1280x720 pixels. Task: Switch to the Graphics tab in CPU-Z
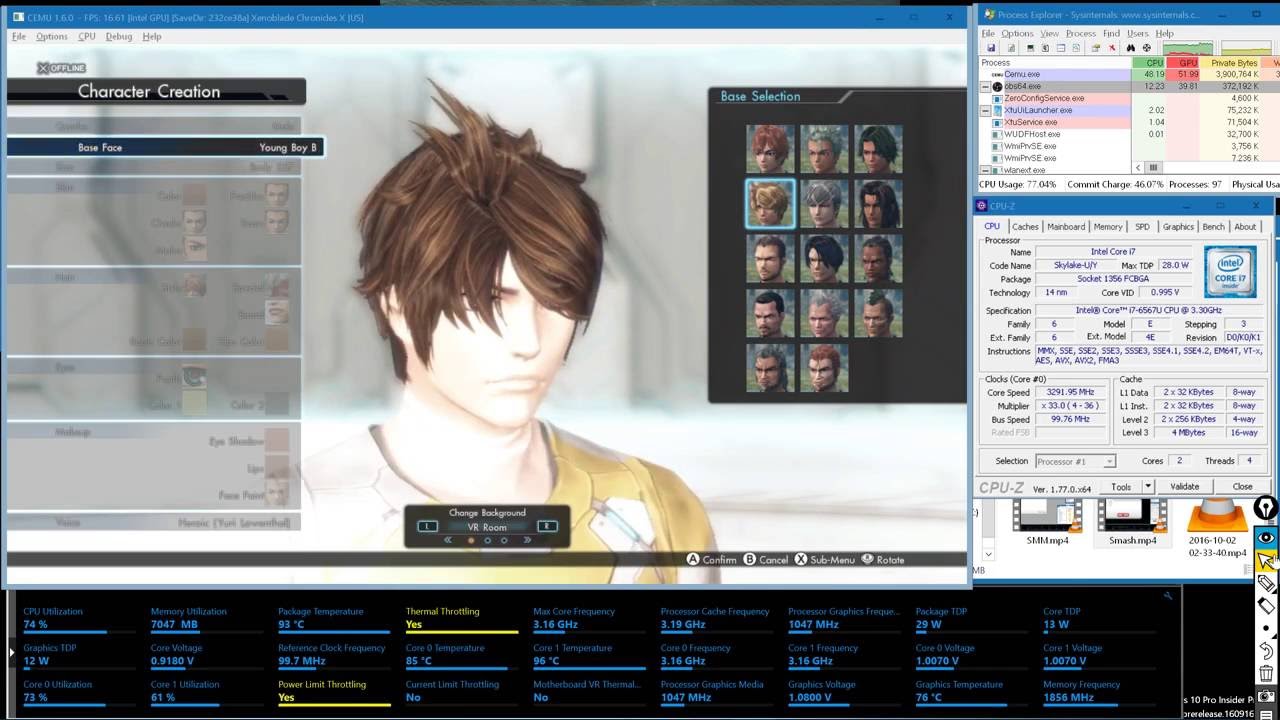(x=1178, y=227)
